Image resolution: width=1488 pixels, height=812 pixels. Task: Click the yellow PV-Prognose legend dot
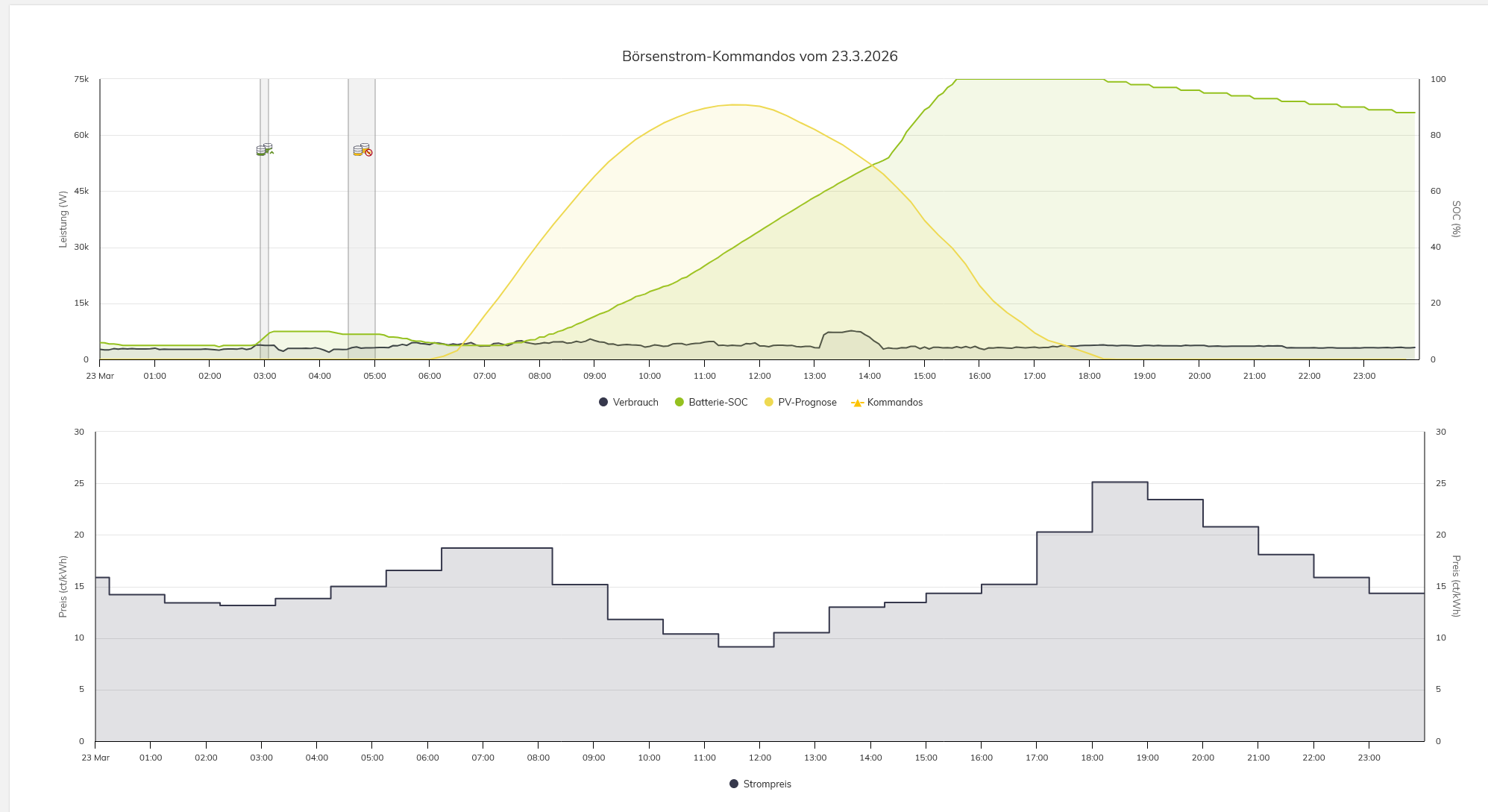coord(769,403)
